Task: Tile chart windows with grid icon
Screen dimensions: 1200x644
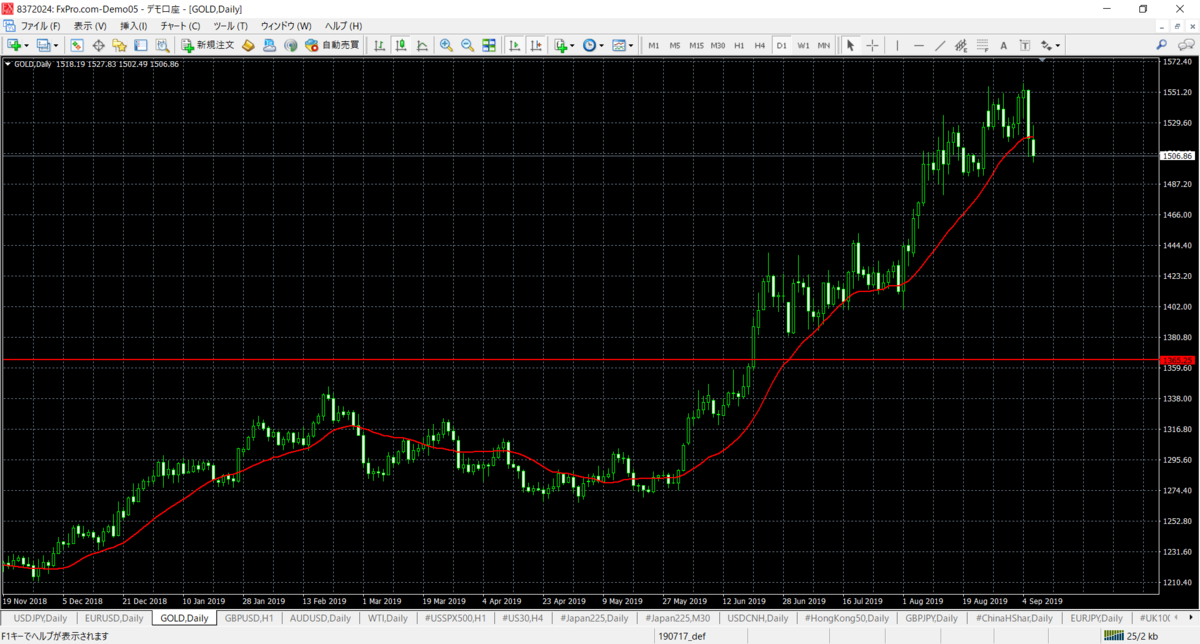Action: (489, 45)
